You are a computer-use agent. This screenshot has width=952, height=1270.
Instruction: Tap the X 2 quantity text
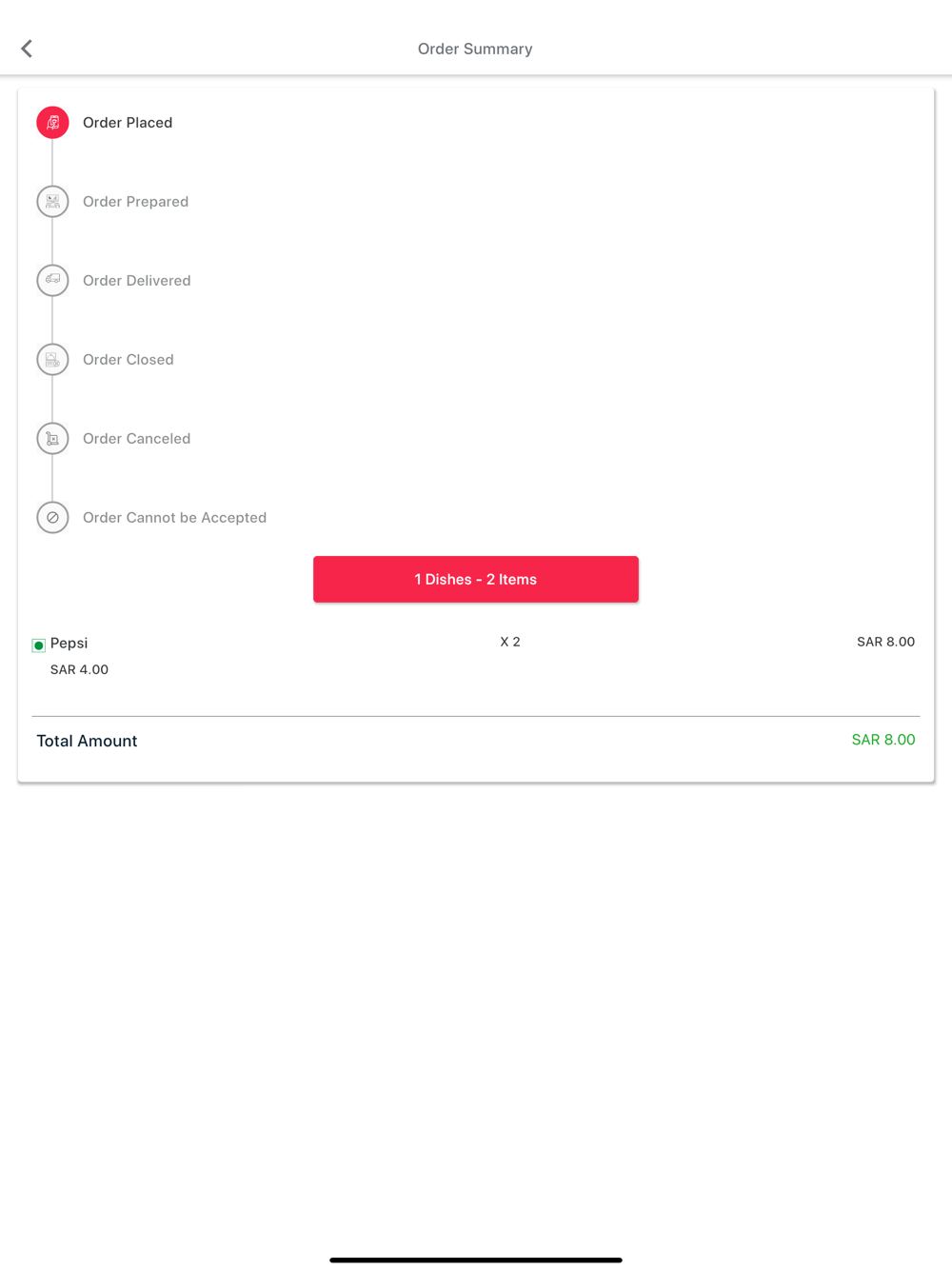tap(510, 642)
